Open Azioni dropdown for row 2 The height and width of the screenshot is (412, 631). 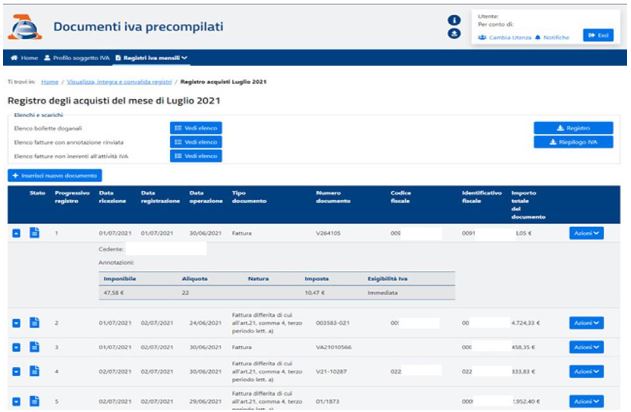(586, 323)
